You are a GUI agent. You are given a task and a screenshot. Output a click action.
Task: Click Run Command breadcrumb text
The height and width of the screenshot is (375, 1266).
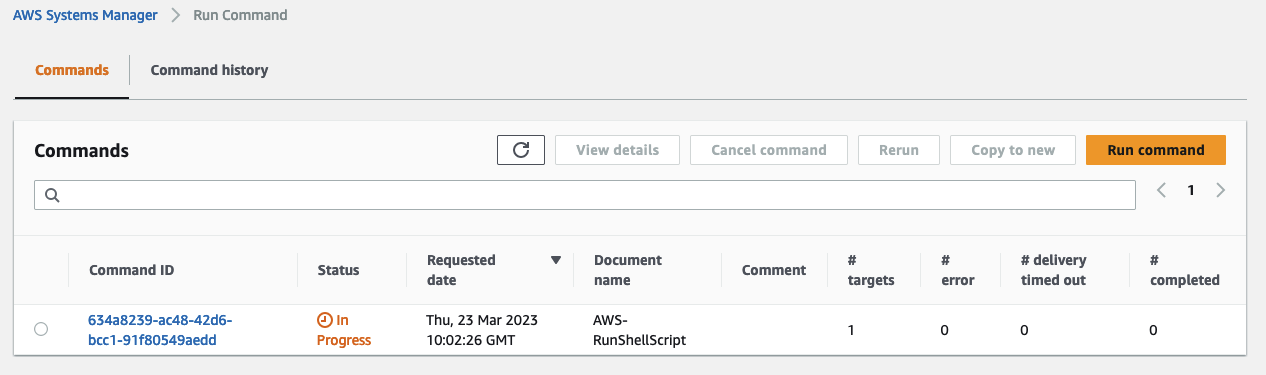click(240, 15)
